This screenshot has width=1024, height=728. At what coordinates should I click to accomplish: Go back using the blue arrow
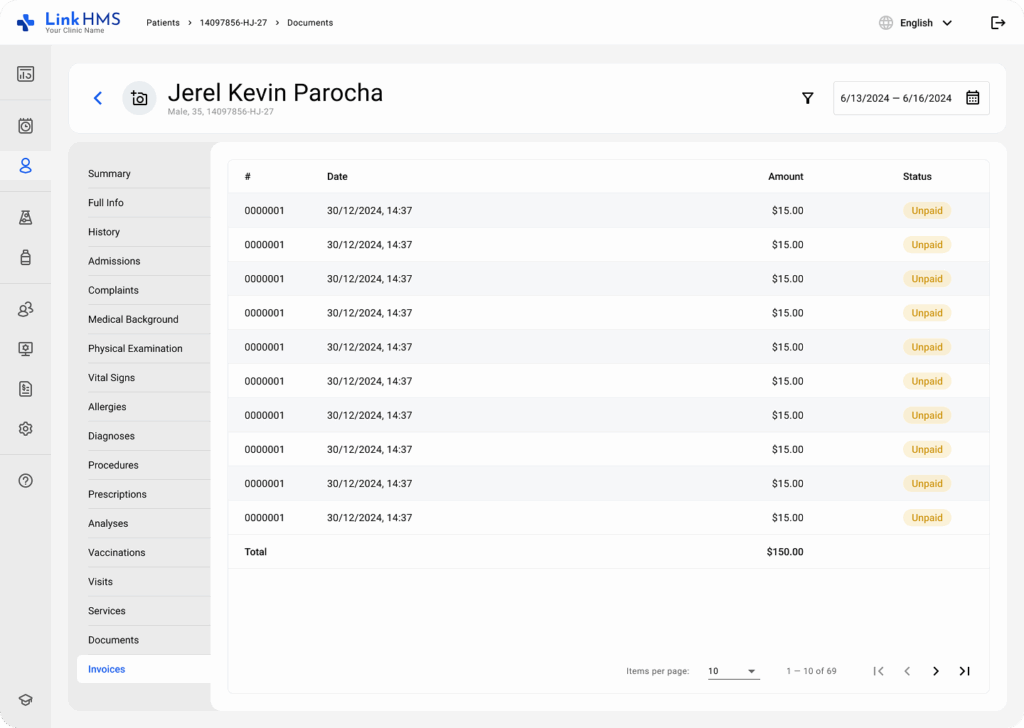tap(98, 98)
